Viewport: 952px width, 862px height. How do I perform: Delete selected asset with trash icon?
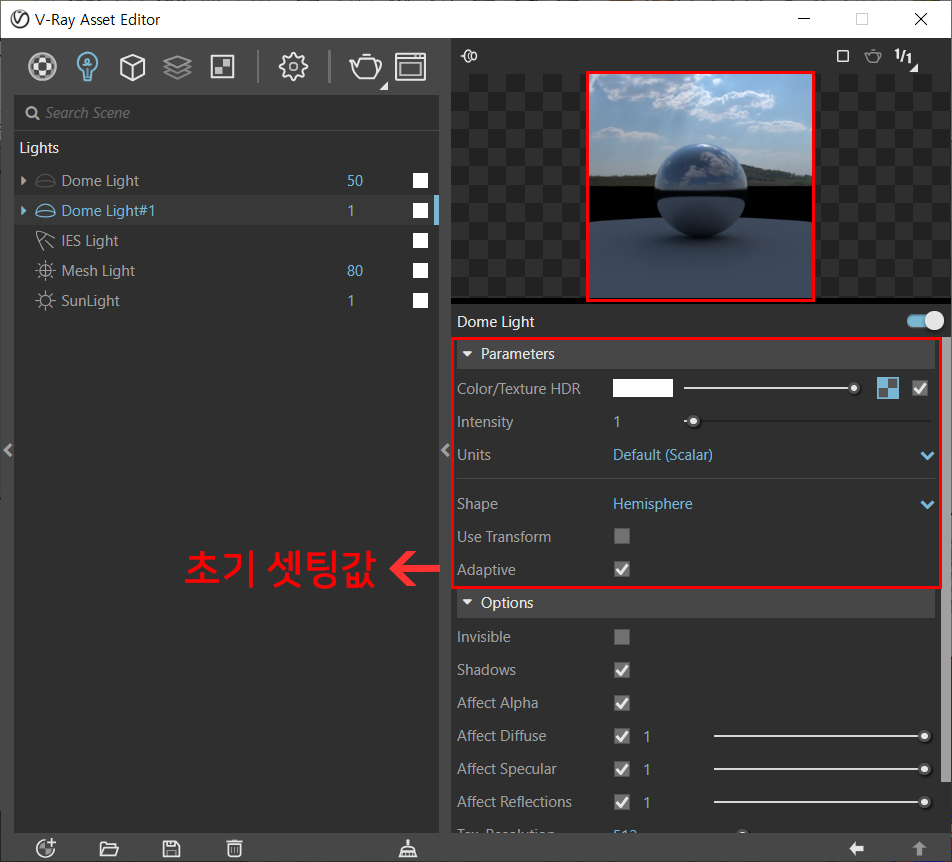coord(234,848)
